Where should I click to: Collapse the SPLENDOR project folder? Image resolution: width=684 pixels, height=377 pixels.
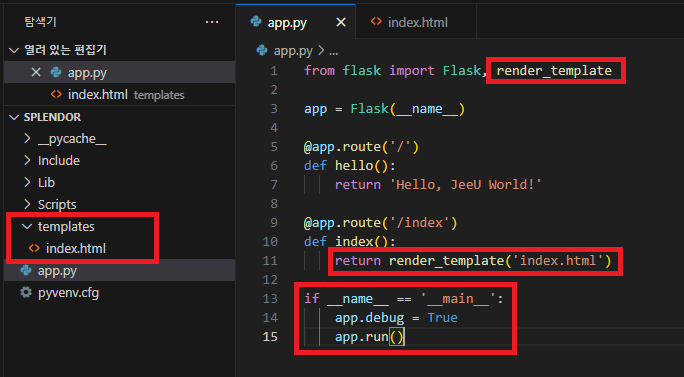14,117
